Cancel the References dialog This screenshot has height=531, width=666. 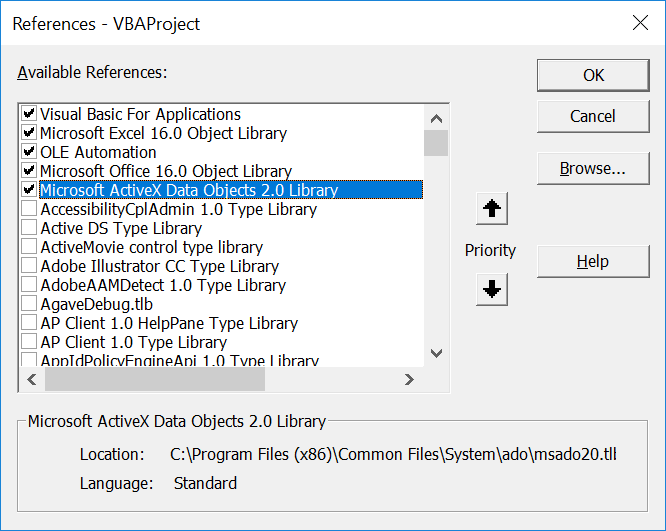[593, 116]
